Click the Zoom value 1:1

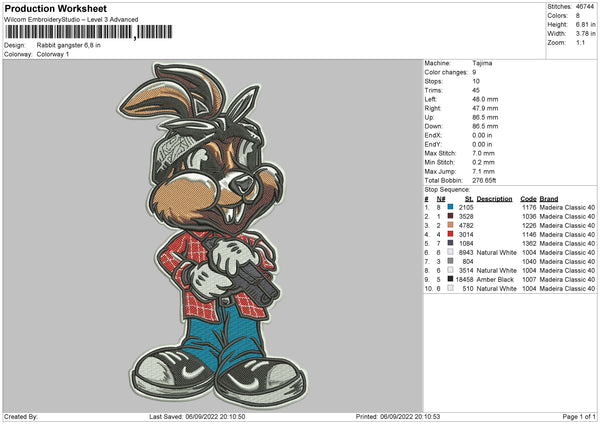point(580,42)
